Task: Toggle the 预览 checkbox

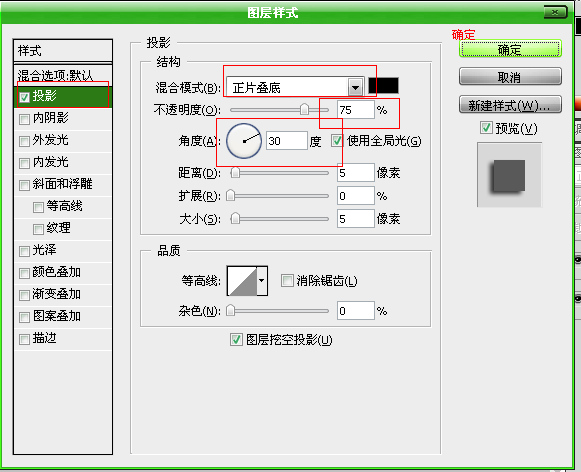Action: [x=486, y=128]
